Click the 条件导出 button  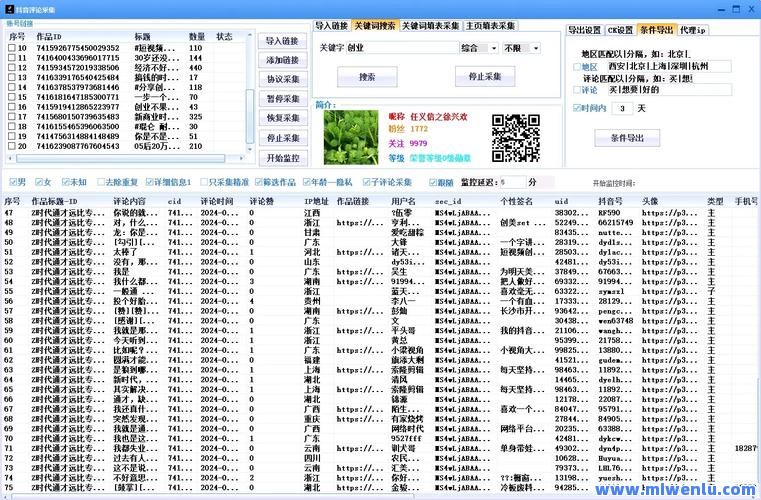point(627,138)
